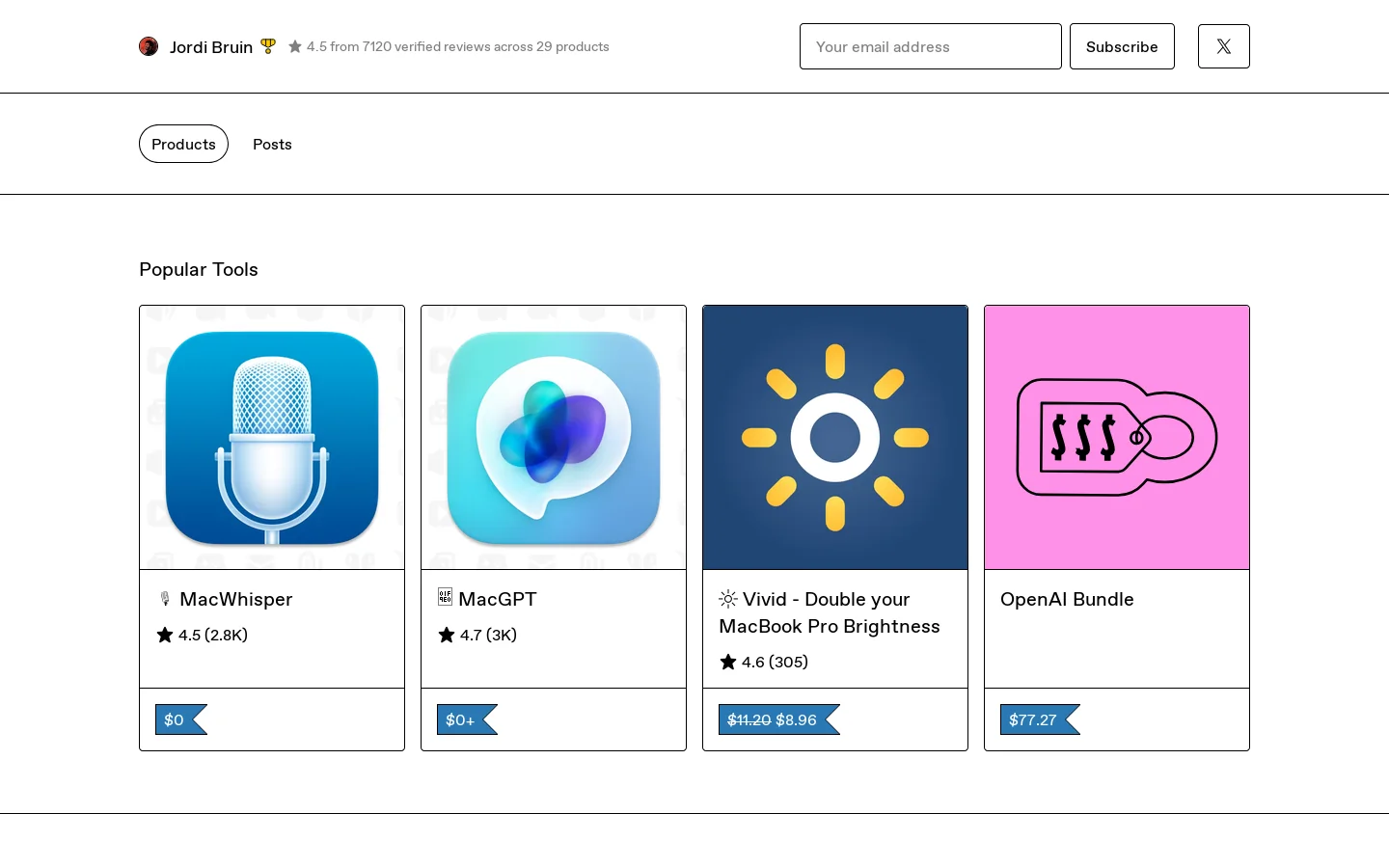Click the trophy icon beside Jordi Bruin

(268, 46)
